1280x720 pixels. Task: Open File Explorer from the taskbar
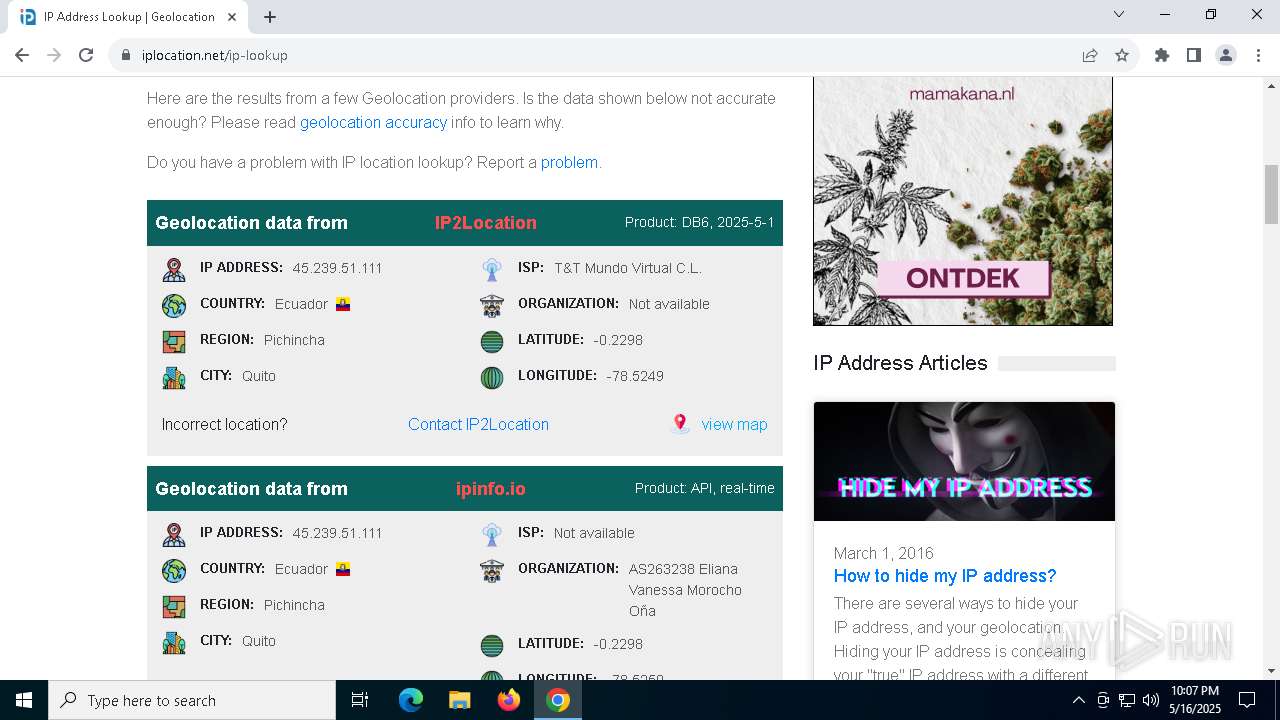(x=459, y=700)
